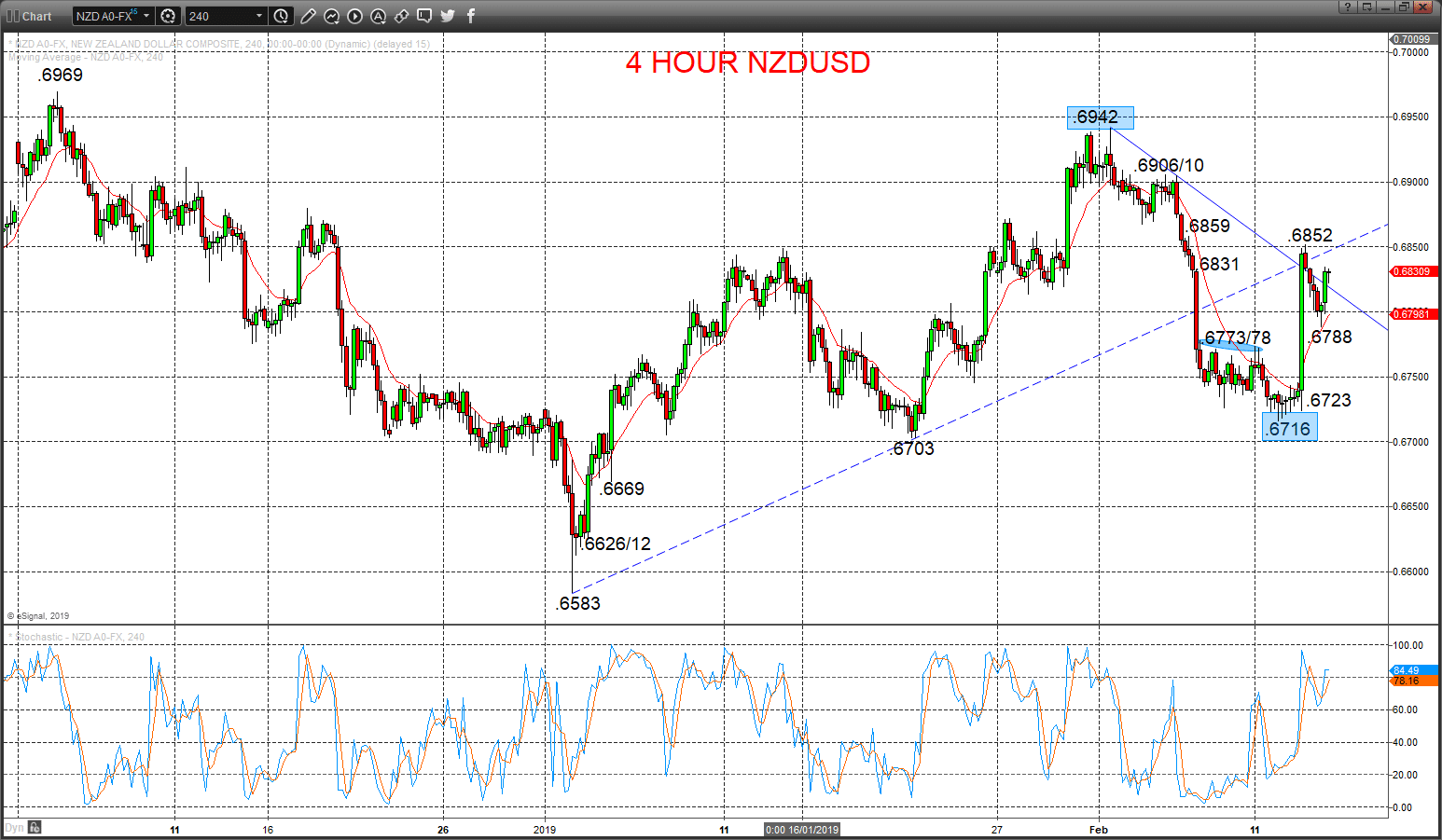This screenshot has width=1442, height=840.
Task: Select the Stochastic study title label
Action: click(x=76, y=637)
